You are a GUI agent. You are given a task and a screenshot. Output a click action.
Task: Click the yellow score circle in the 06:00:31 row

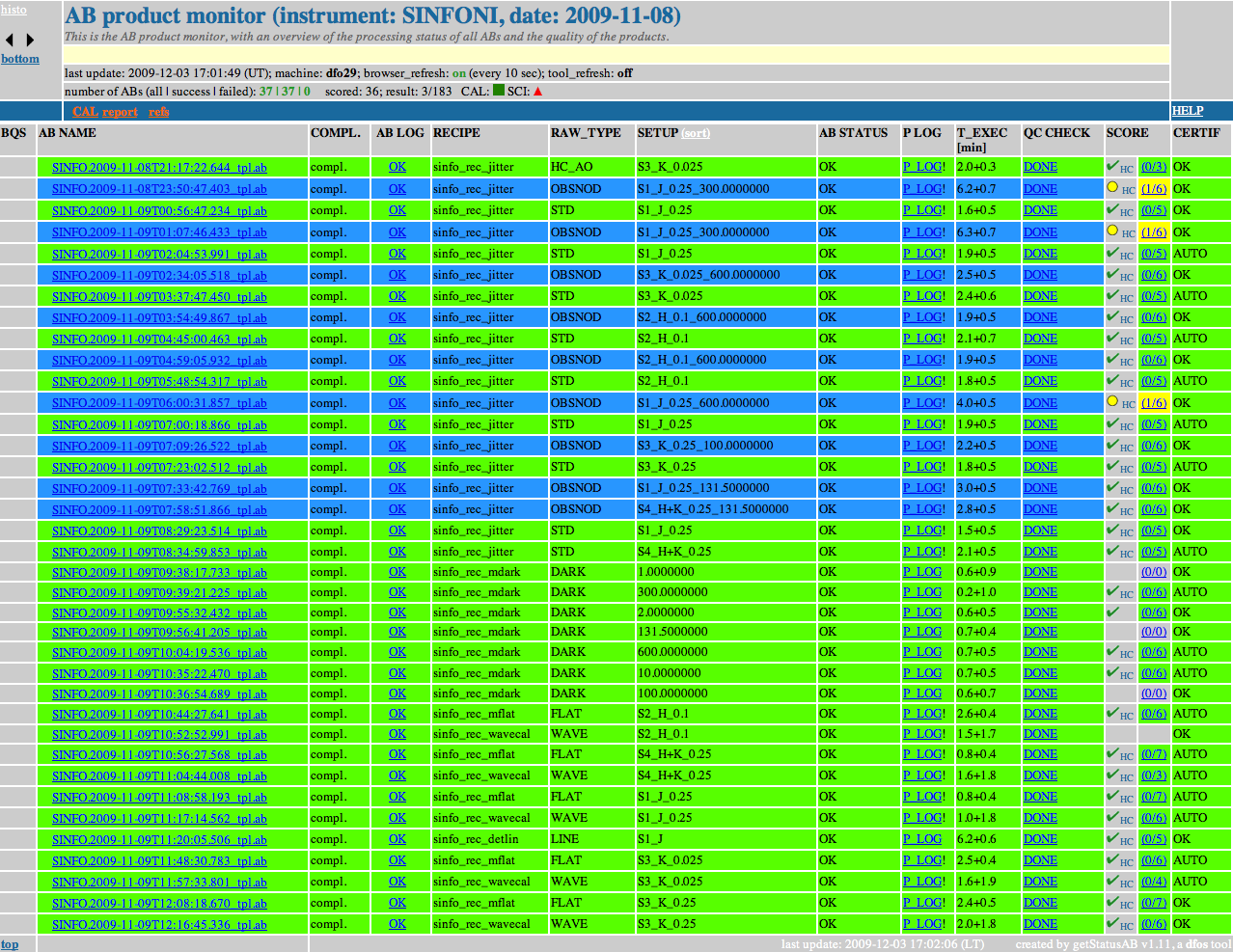tap(1112, 401)
